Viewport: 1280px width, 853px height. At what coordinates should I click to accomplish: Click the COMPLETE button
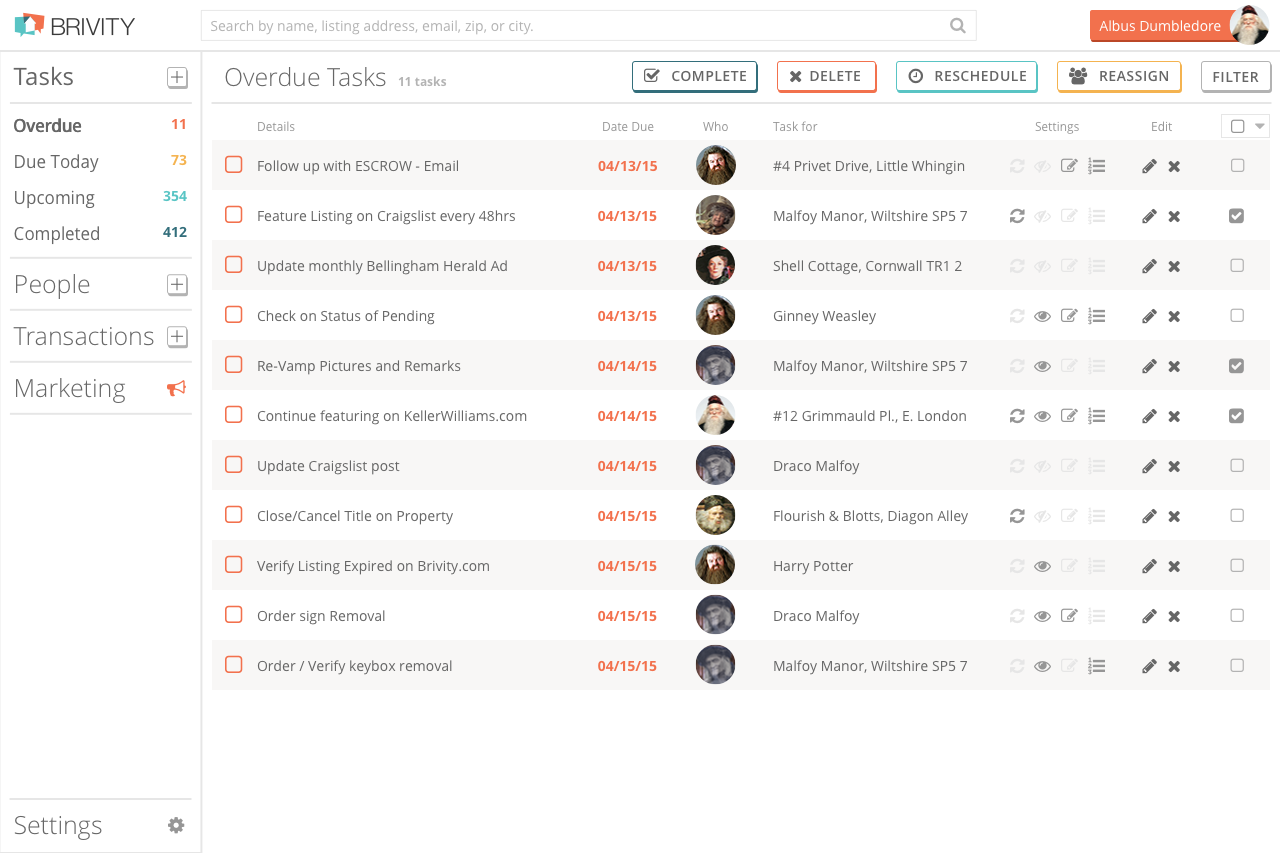pos(695,77)
